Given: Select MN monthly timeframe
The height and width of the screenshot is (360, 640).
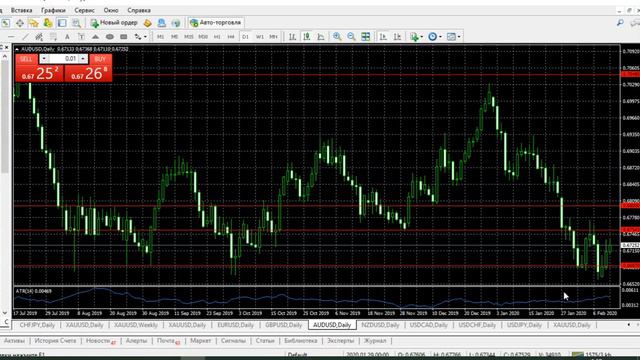Looking at the screenshot, I should 273,37.
